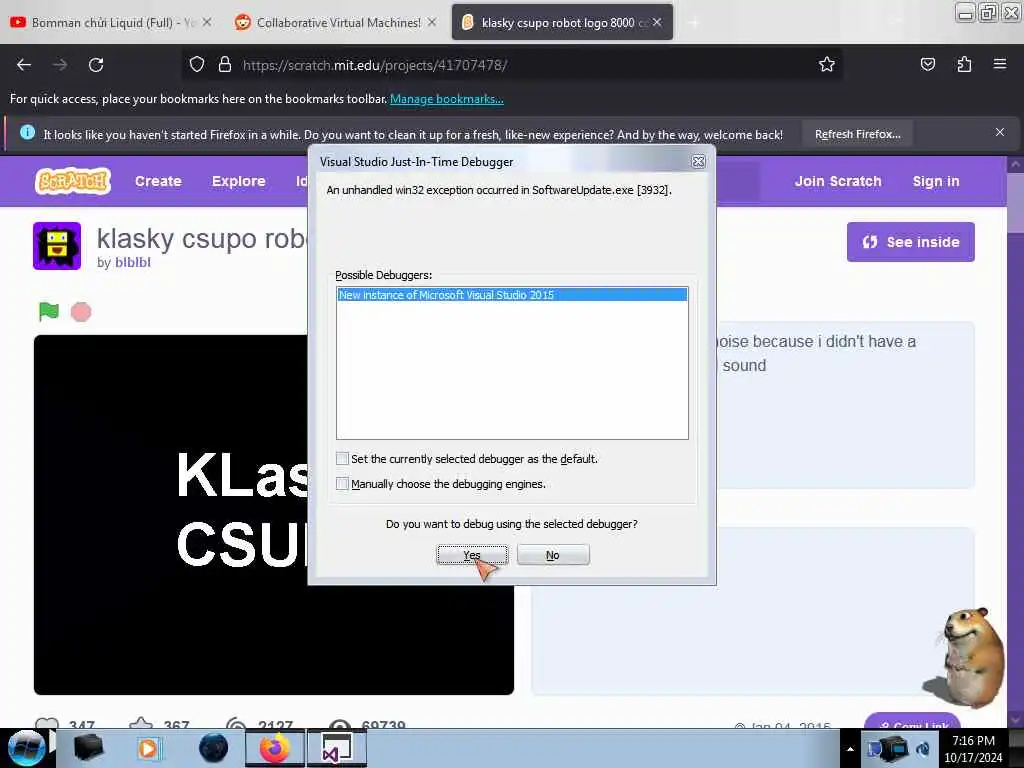
Task: Click Sign in on Scratch
Action: pyautogui.click(x=936, y=181)
